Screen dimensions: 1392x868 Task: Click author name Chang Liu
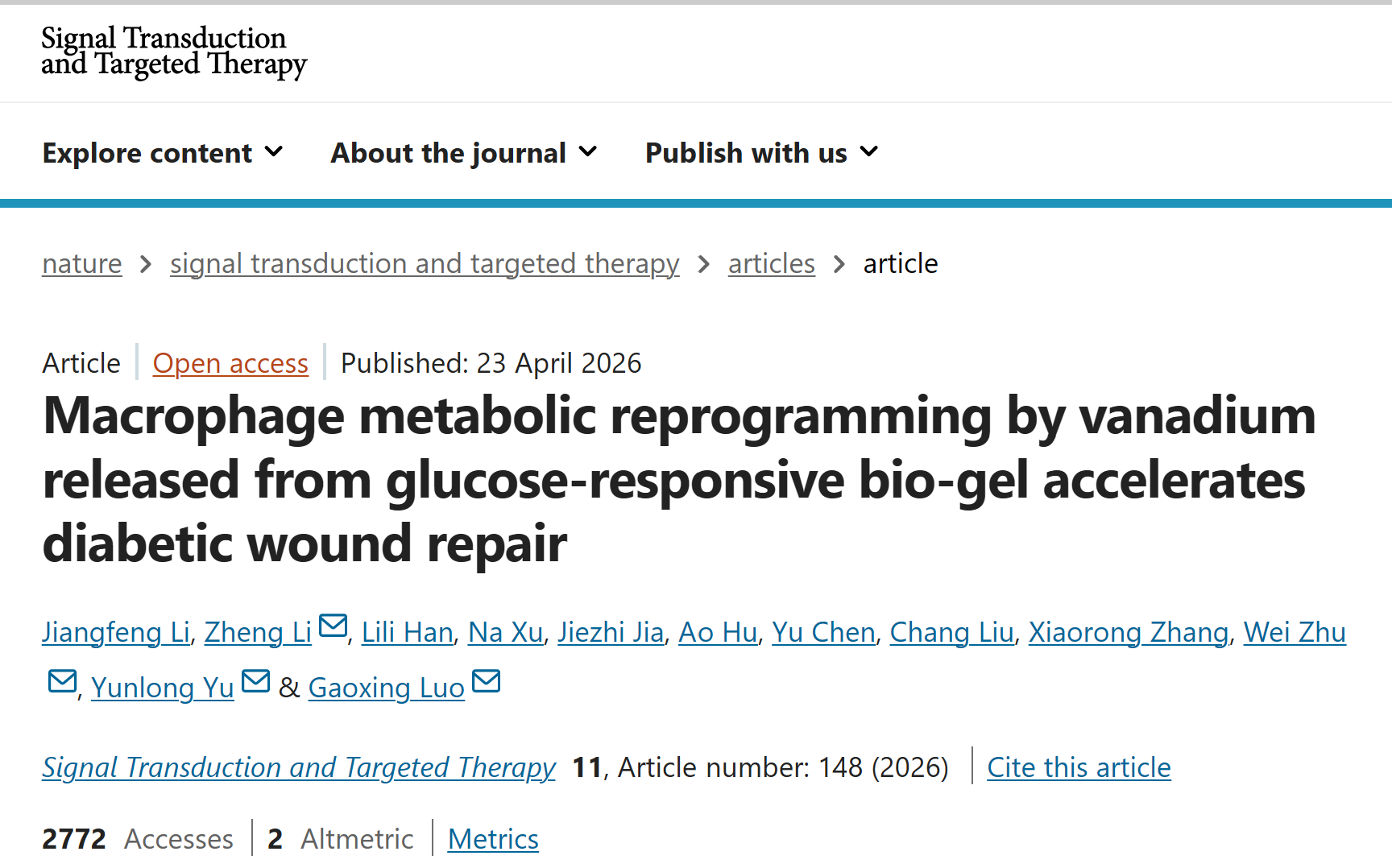[952, 633]
